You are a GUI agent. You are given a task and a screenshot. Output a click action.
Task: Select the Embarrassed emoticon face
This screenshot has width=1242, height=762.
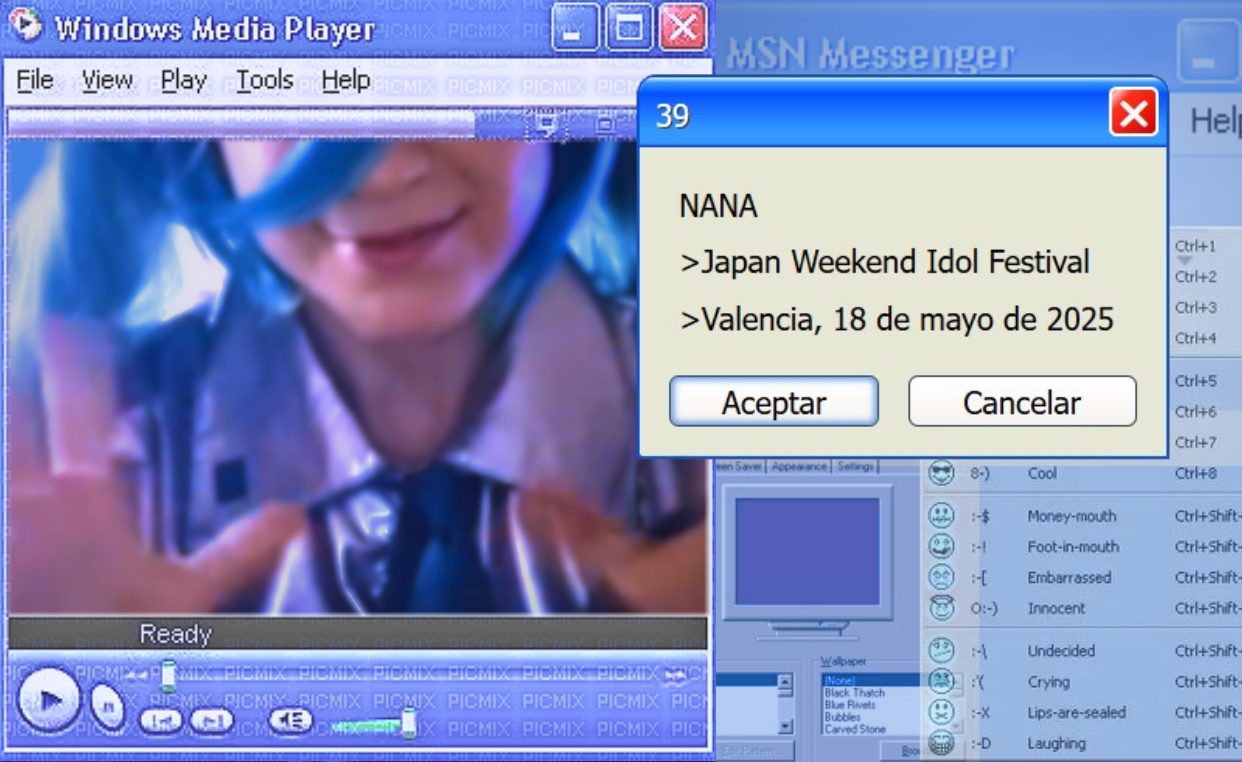tap(941, 577)
